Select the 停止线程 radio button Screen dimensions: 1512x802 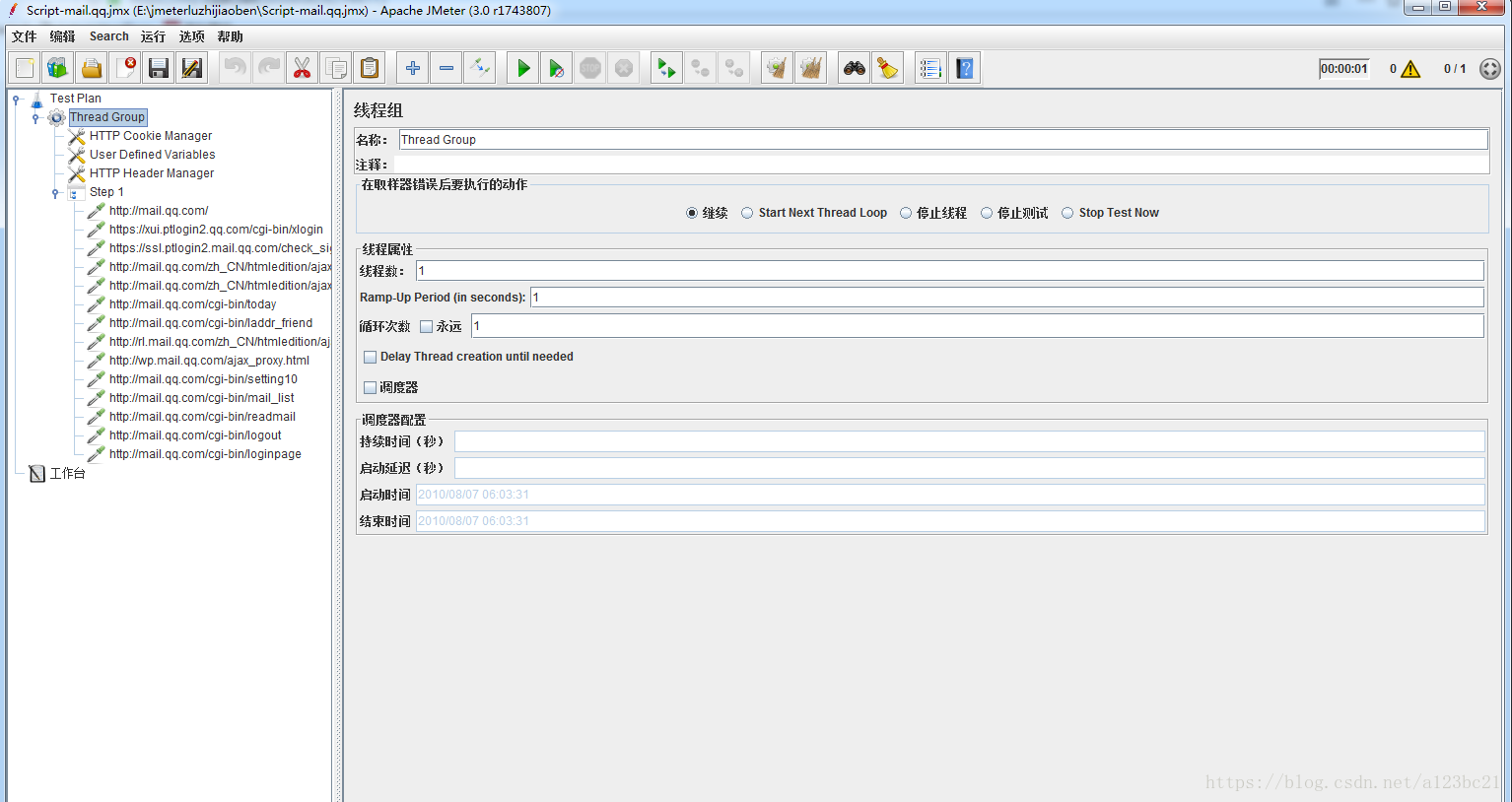point(906,213)
